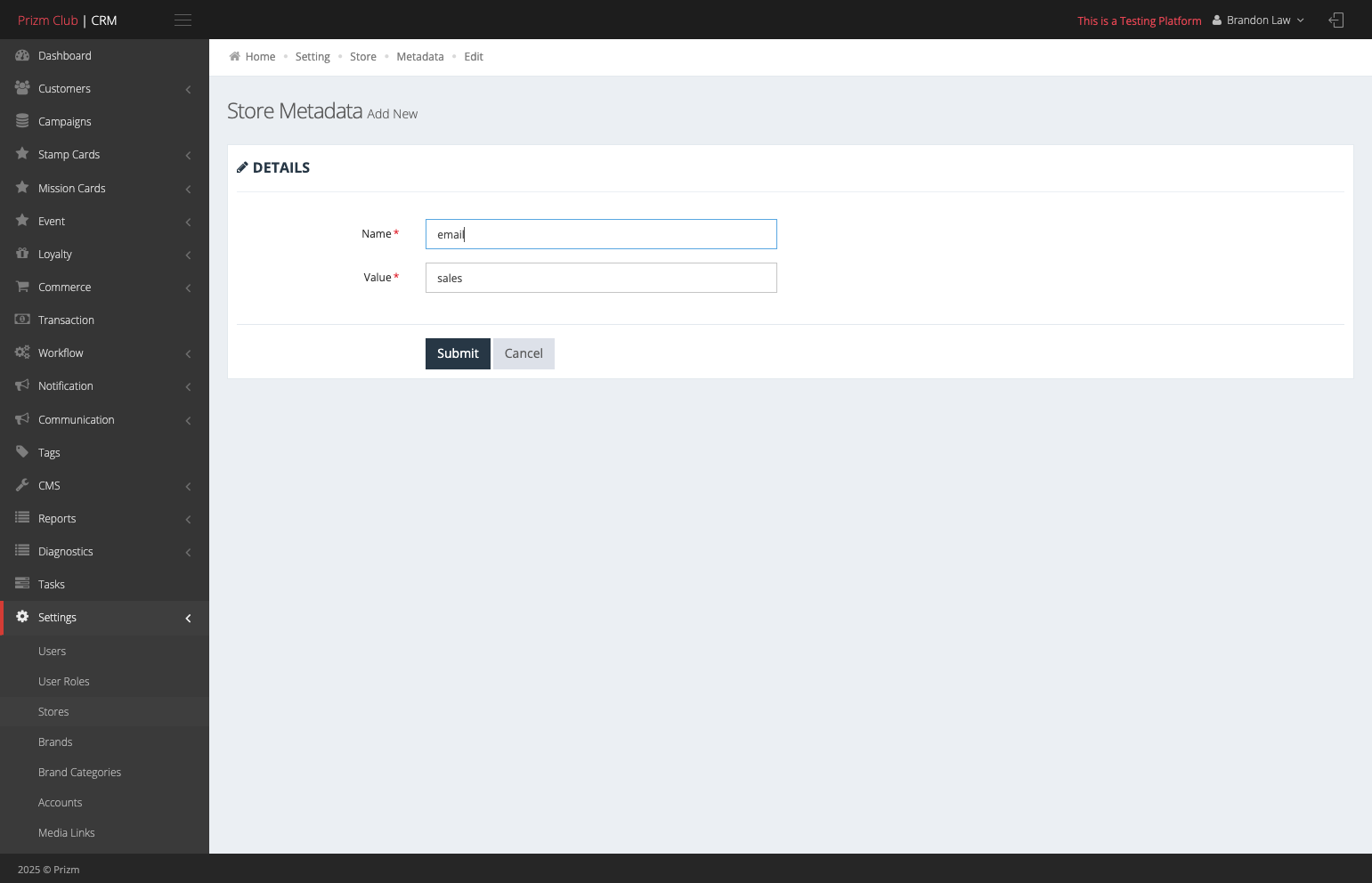This screenshot has height=883, width=1372.
Task: Click the '2025 © Prizm' footer text
Action: pos(49,870)
